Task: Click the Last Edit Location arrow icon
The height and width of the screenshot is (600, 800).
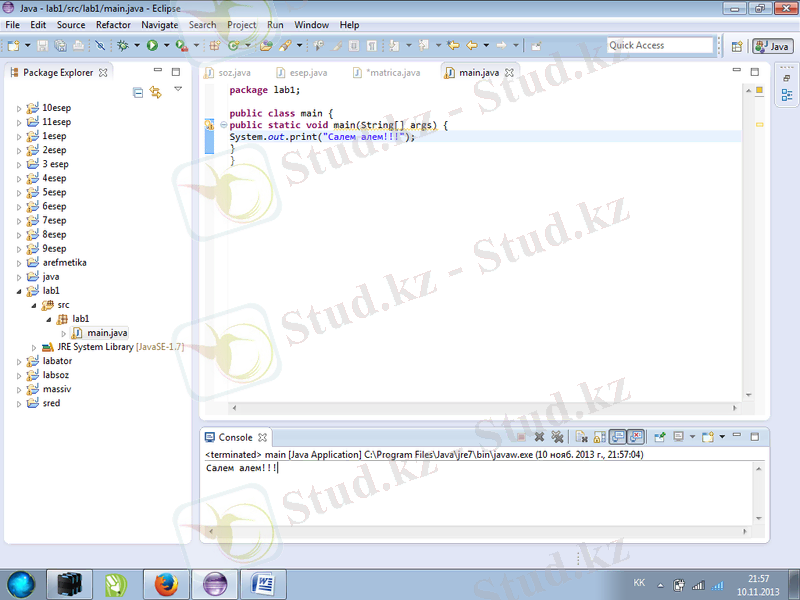Action: (453, 45)
